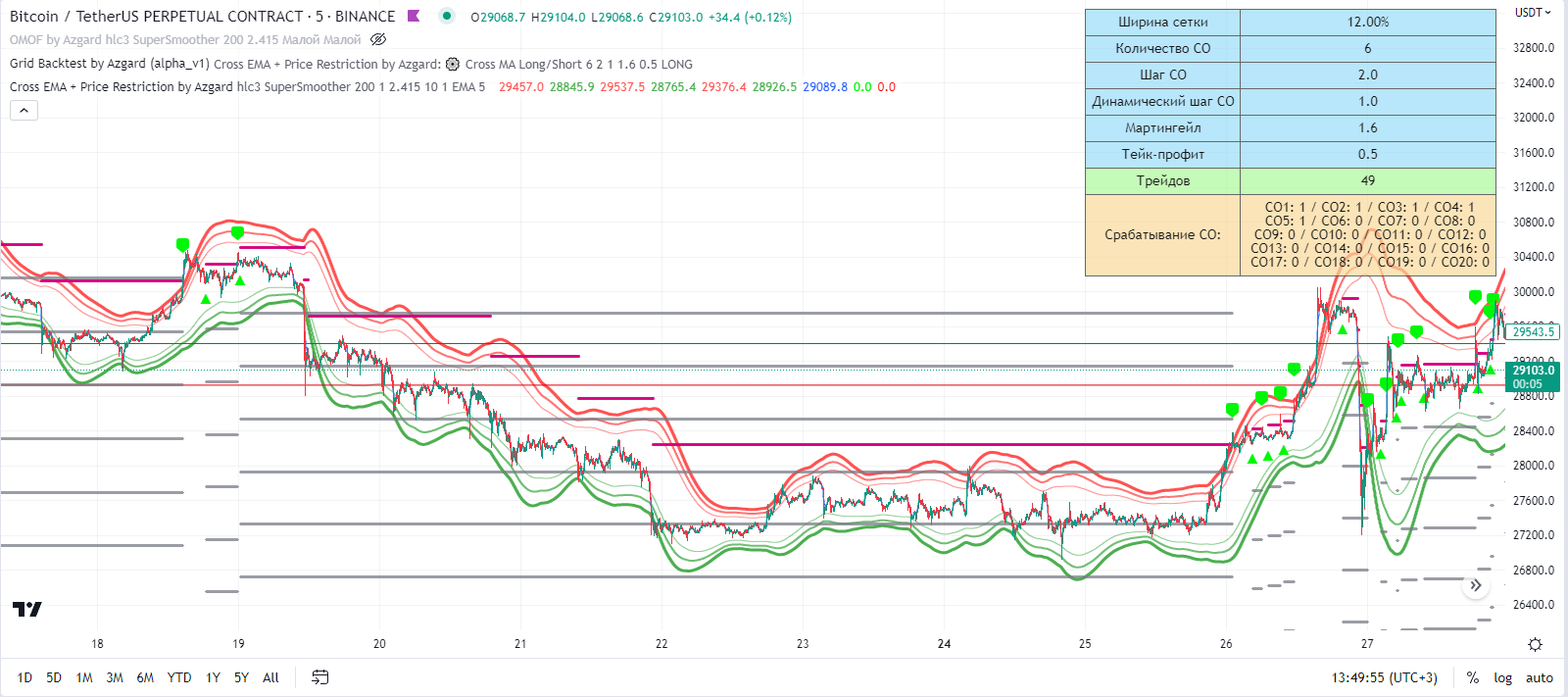Click the purple flag icon next to BINANCE
Image resolution: width=1568 pixels, height=697 pixels.
tap(414, 16)
